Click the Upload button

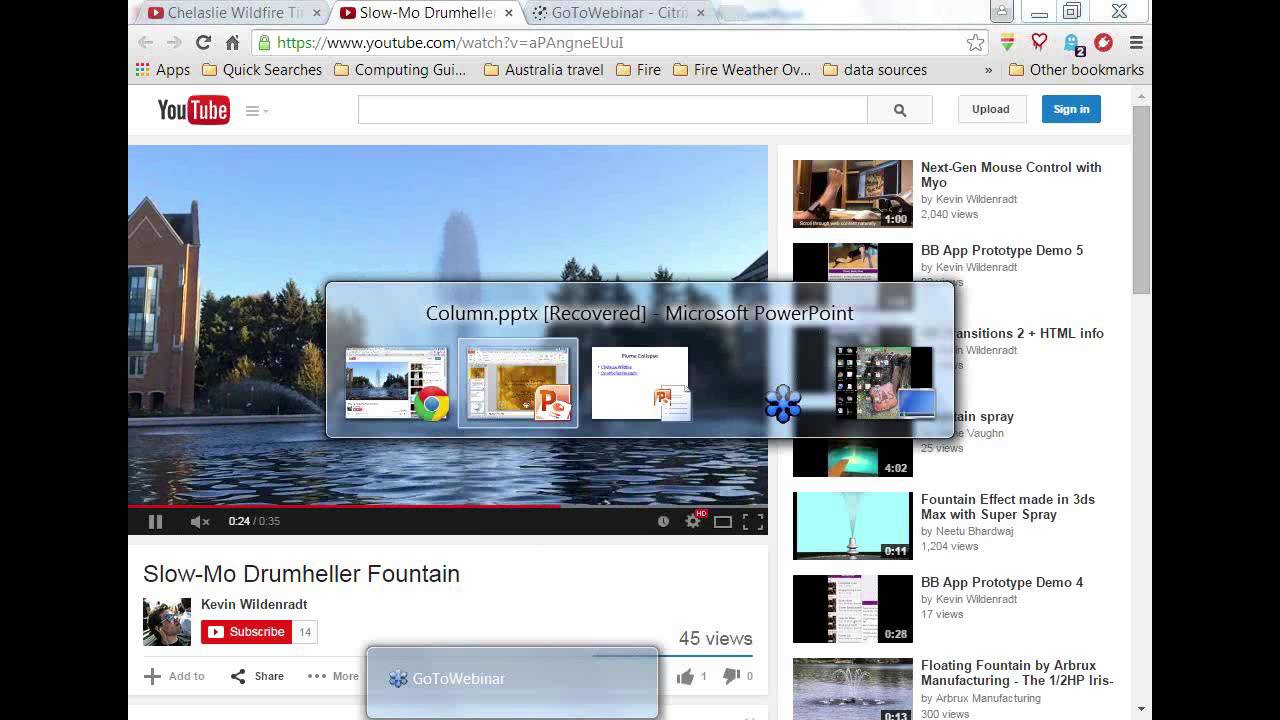(x=990, y=109)
